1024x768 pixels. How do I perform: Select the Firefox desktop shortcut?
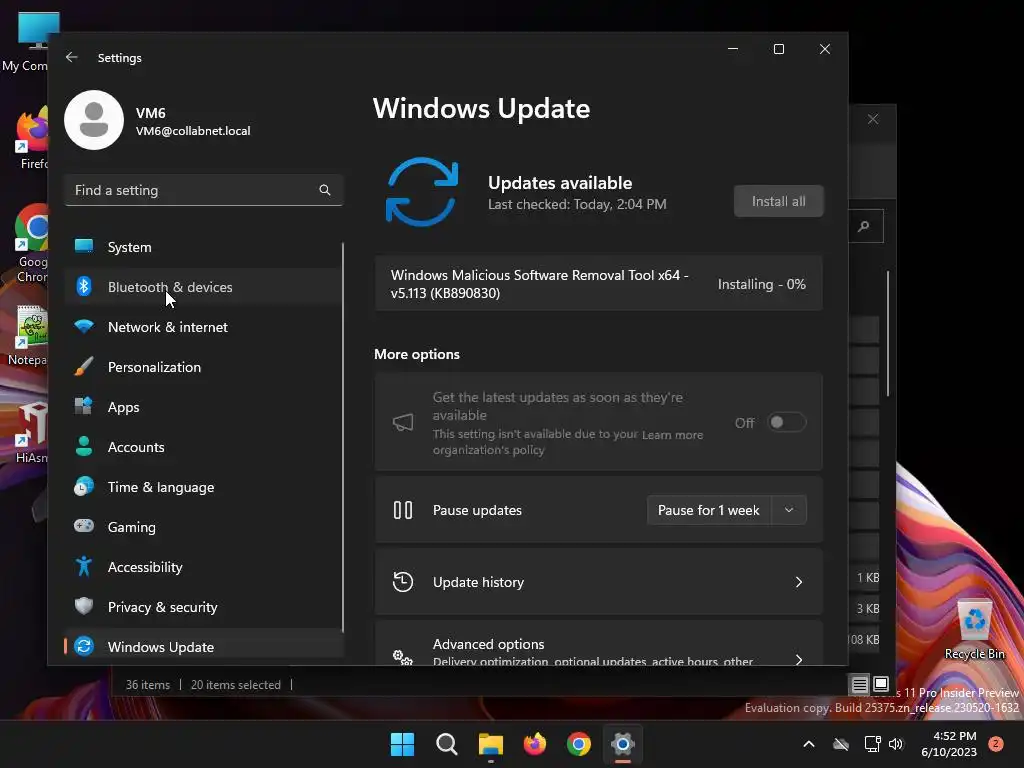(x=31, y=139)
